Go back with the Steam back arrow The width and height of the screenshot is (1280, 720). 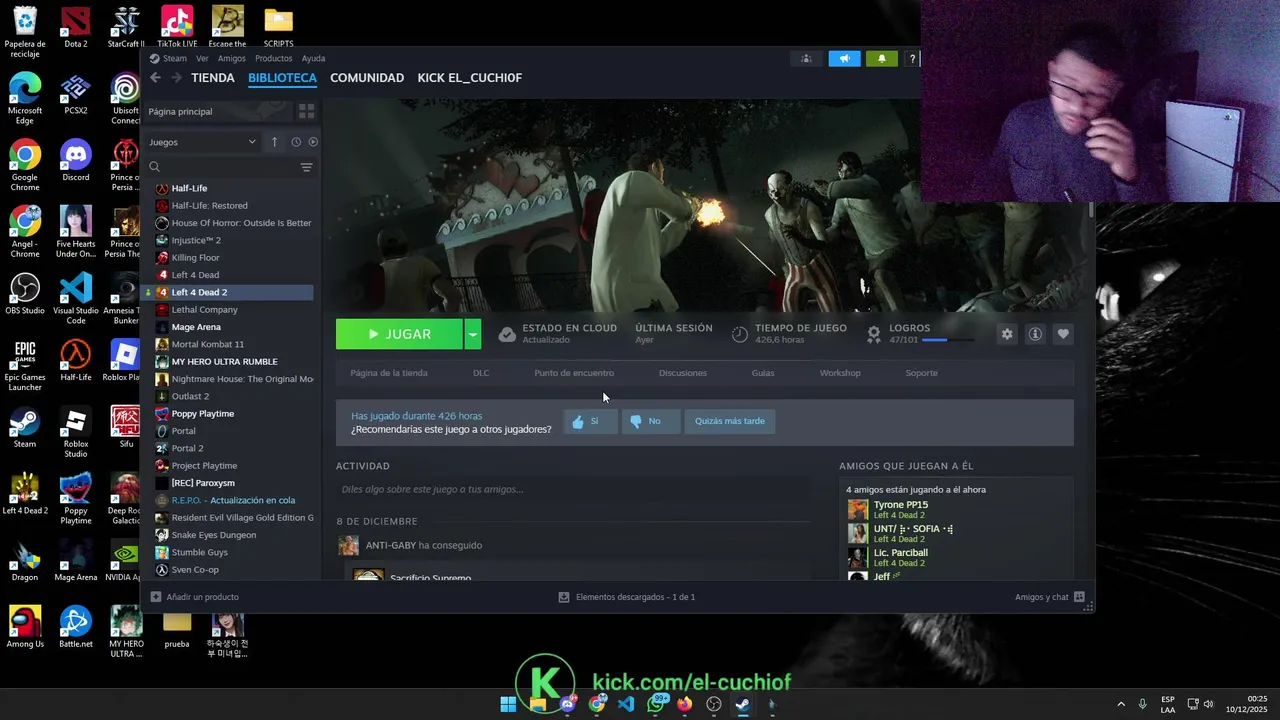(155, 78)
